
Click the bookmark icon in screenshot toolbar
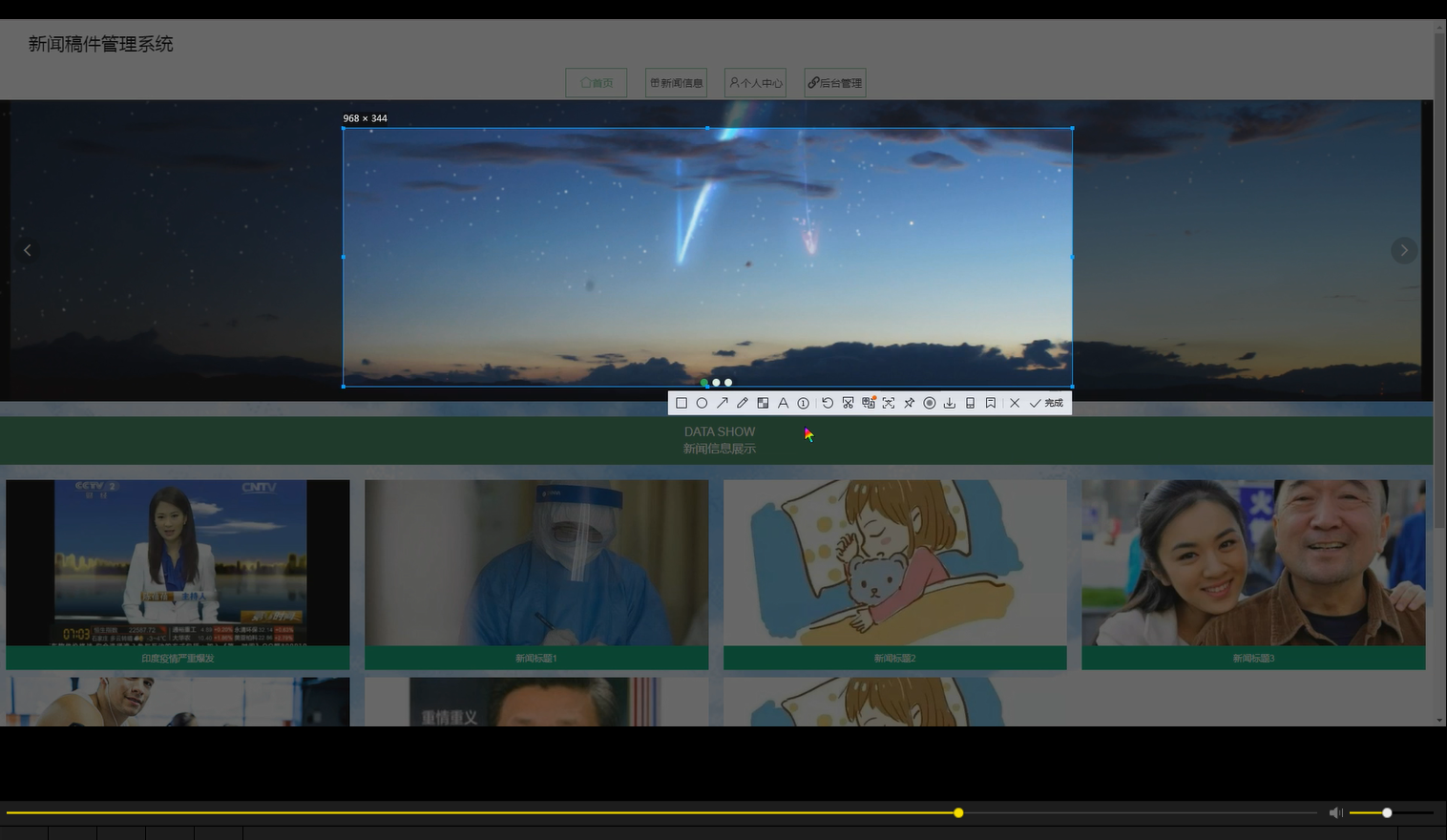coord(991,403)
